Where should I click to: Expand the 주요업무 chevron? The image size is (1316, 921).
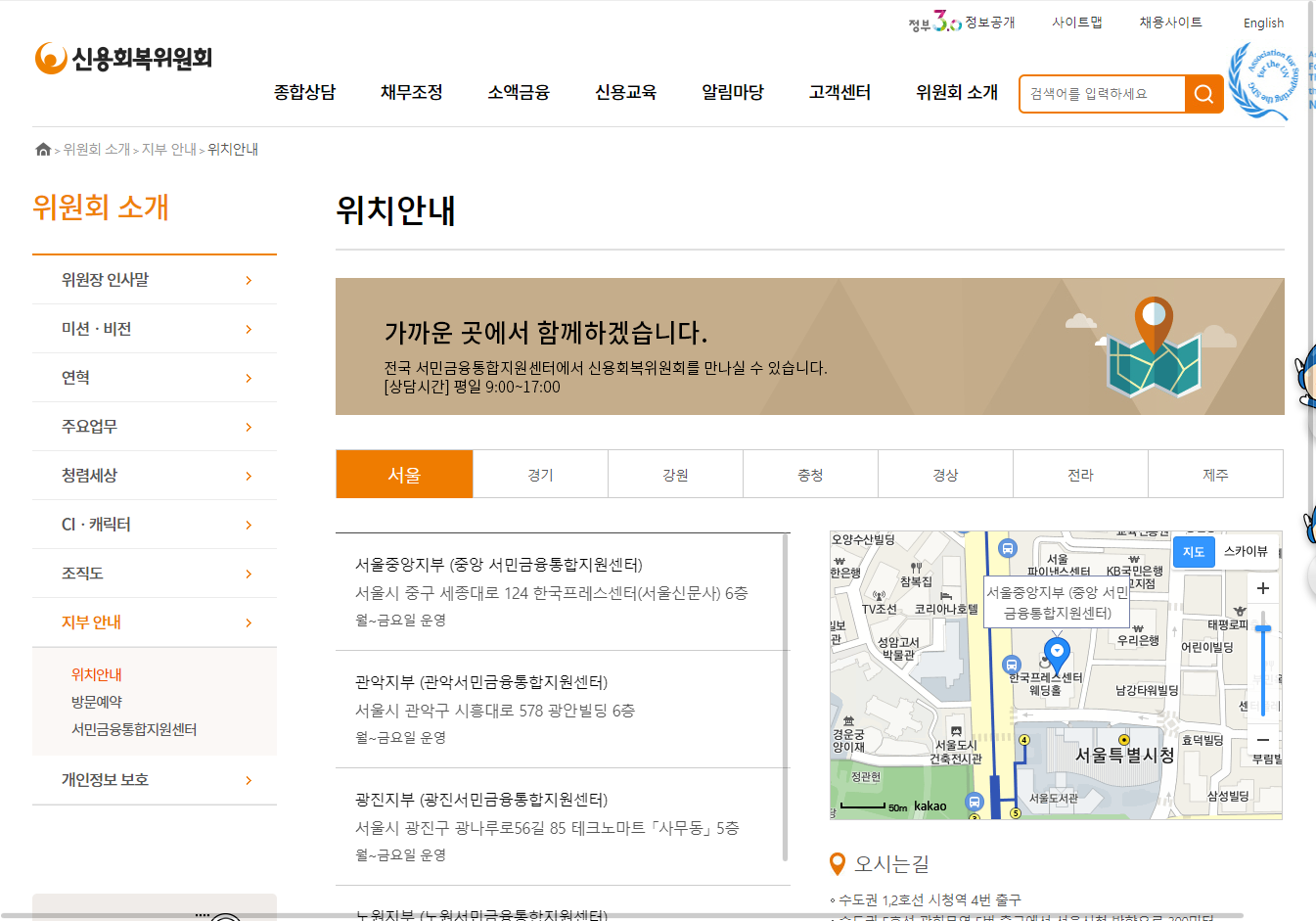pyautogui.click(x=249, y=427)
